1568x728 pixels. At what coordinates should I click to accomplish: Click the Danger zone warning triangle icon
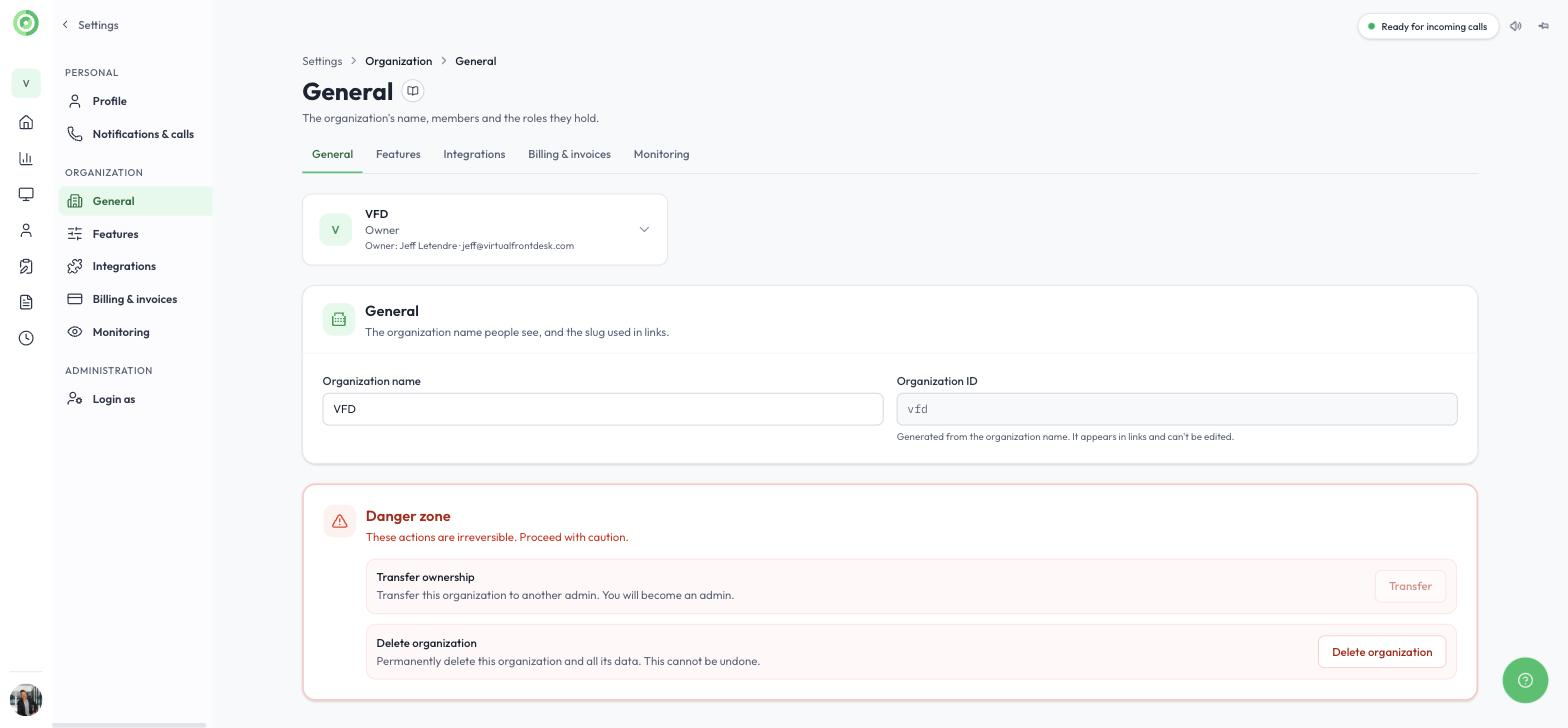pos(340,521)
